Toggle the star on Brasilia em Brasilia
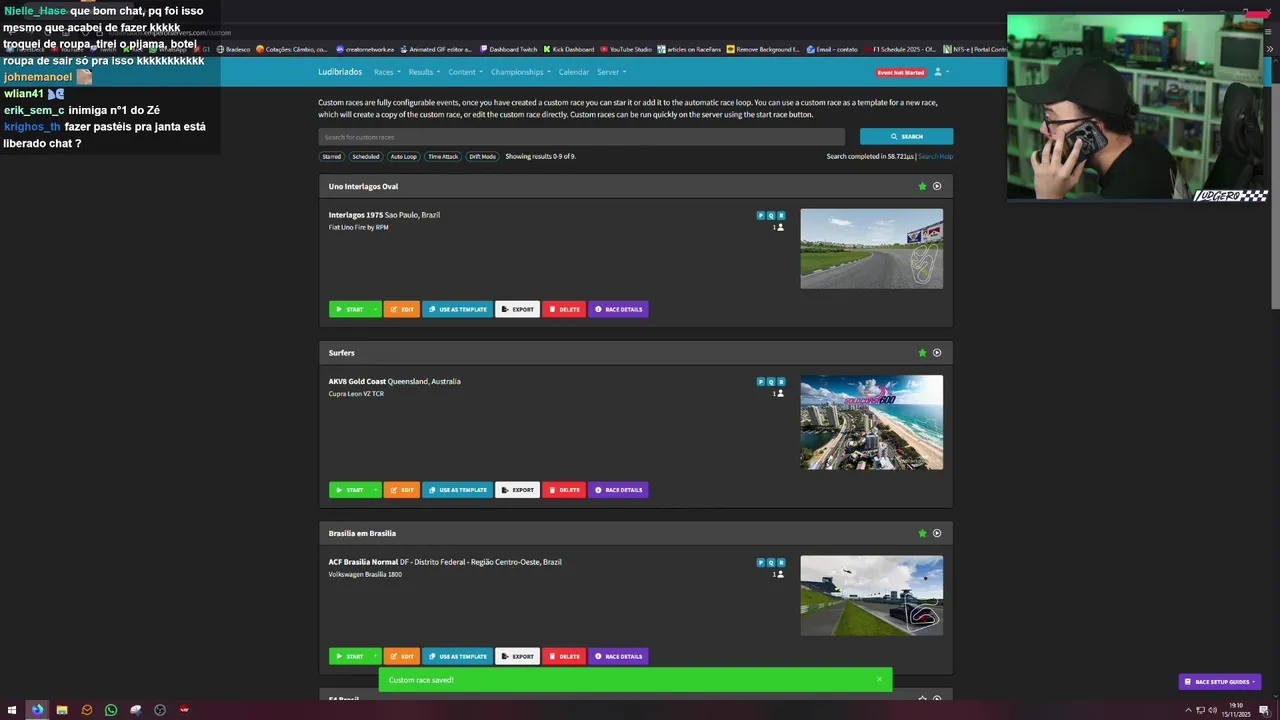The width and height of the screenshot is (1280, 720). (x=922, y=533)
